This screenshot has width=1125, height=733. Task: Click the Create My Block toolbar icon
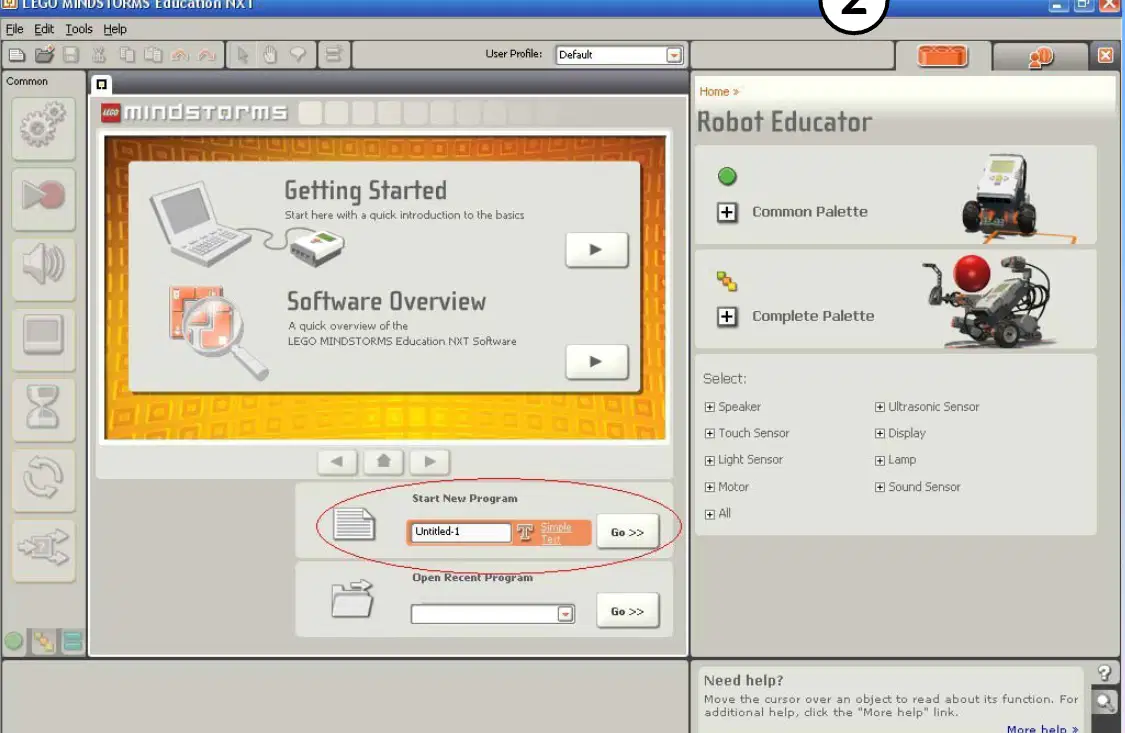point(333,55)
